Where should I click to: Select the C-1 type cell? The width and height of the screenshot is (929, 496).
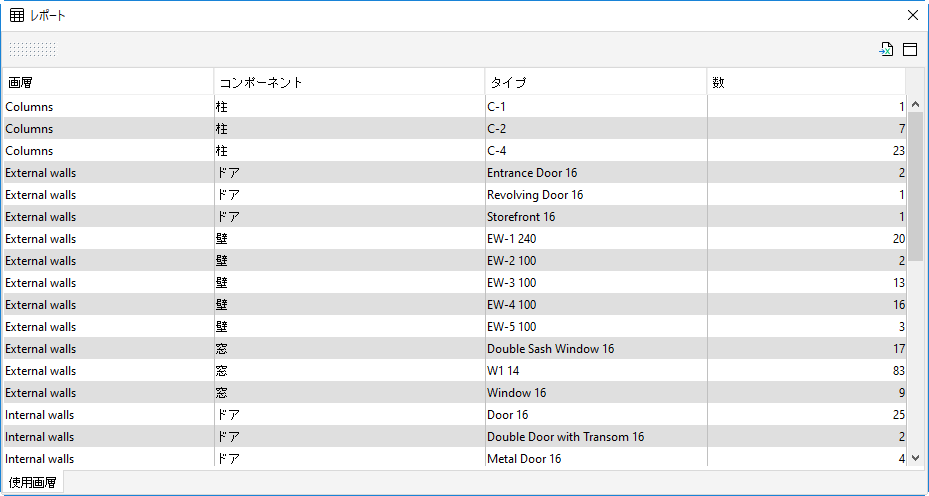tap(596, 107)
